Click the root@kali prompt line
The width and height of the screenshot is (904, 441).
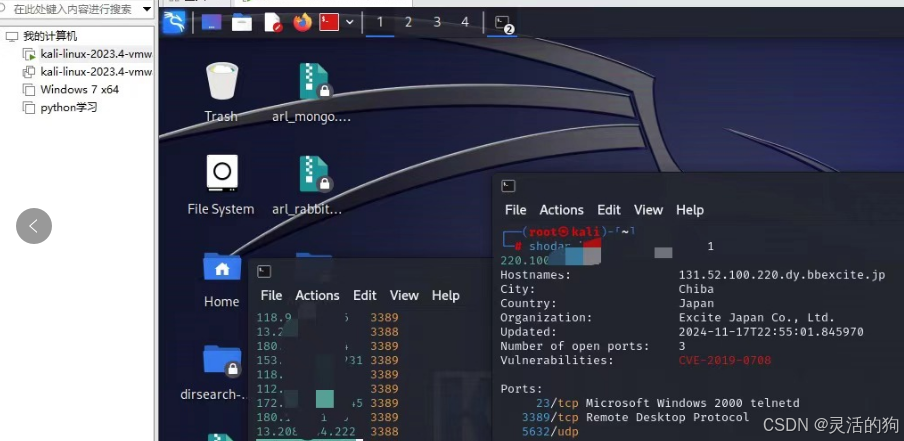point(568,232)
